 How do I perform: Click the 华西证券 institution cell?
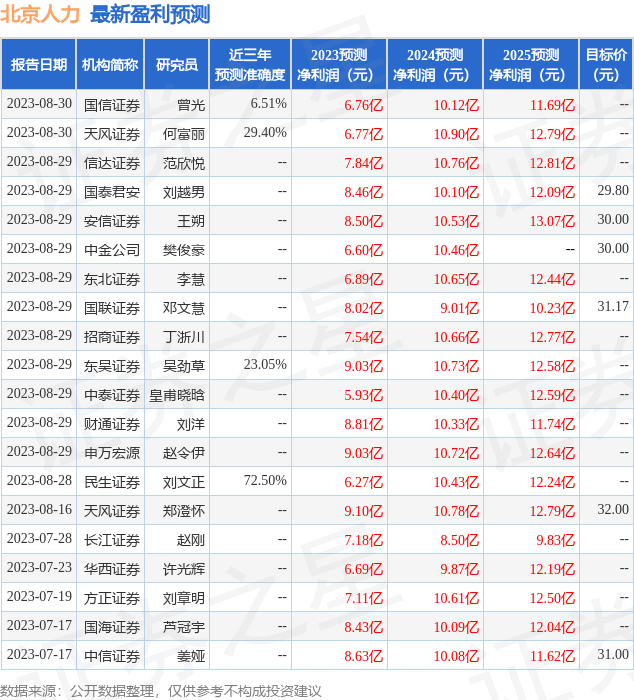pos(112,570)
